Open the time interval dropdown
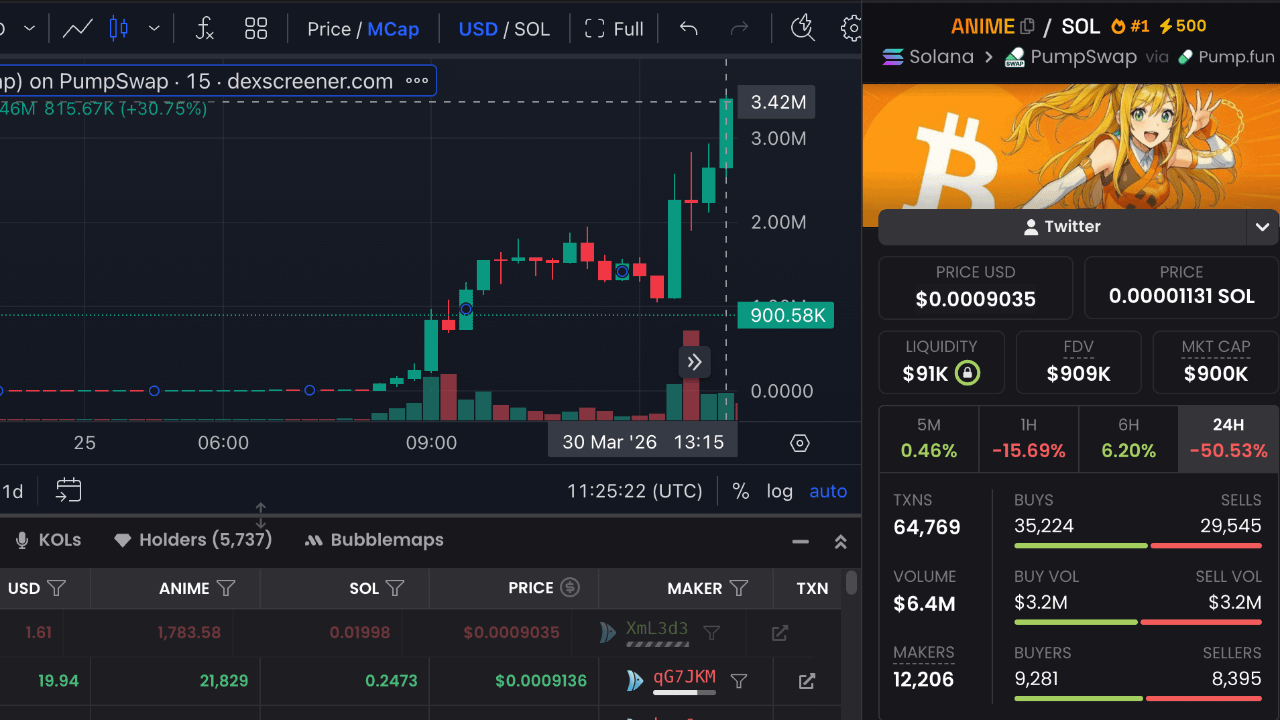 tap(29, 29)
